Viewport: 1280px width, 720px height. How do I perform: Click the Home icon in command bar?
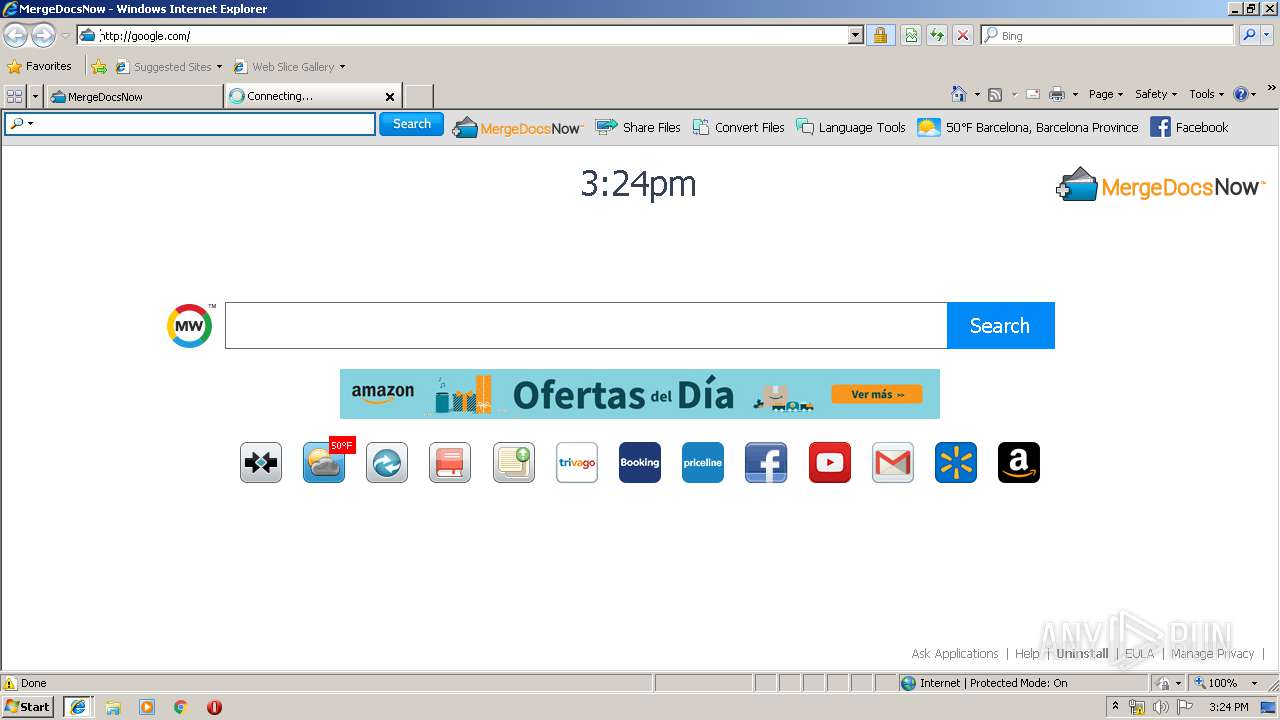pos(959,94)
